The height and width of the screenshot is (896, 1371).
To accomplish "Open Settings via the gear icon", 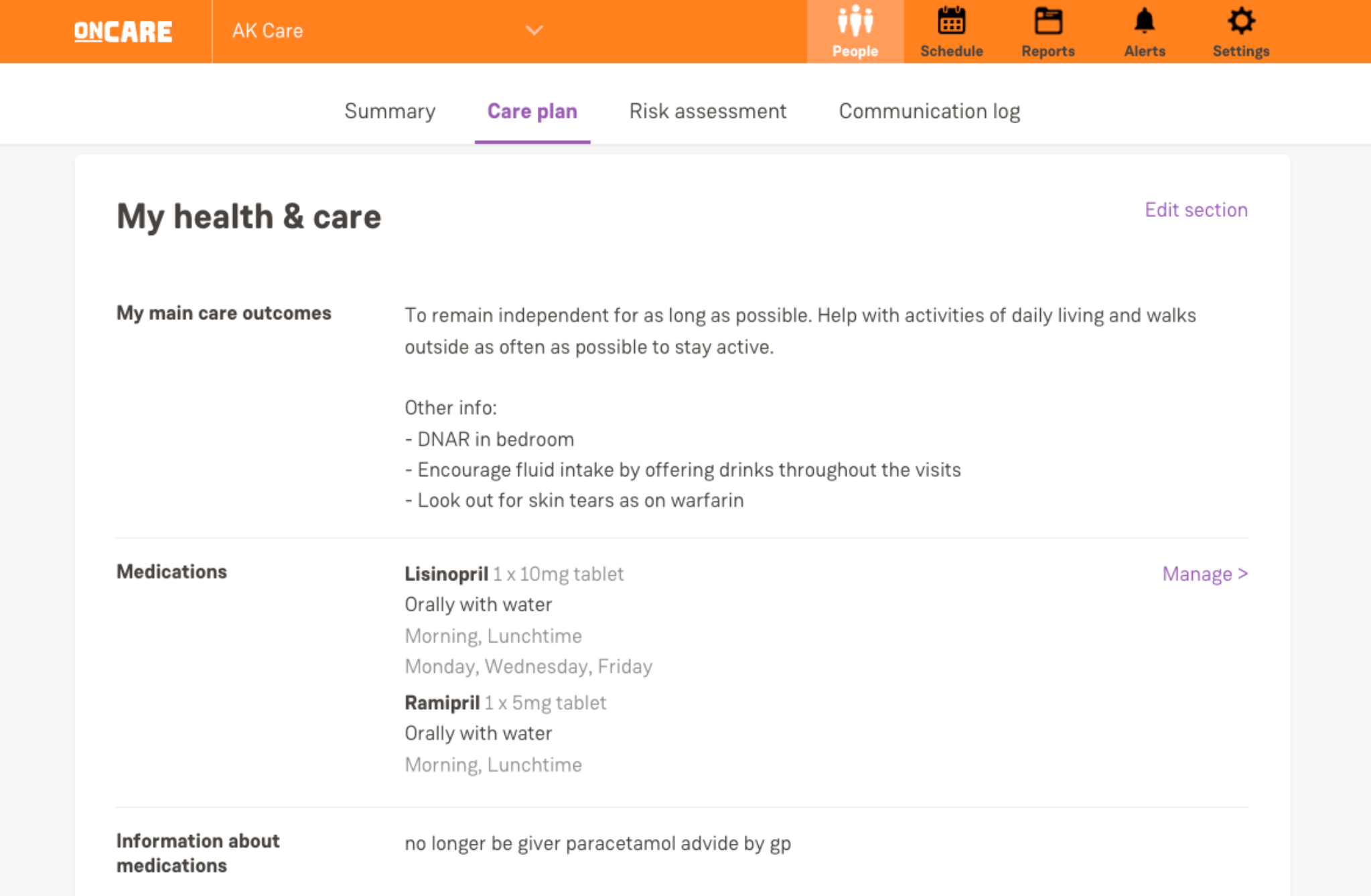I will pyautogui.click(x=1240, y=22).
